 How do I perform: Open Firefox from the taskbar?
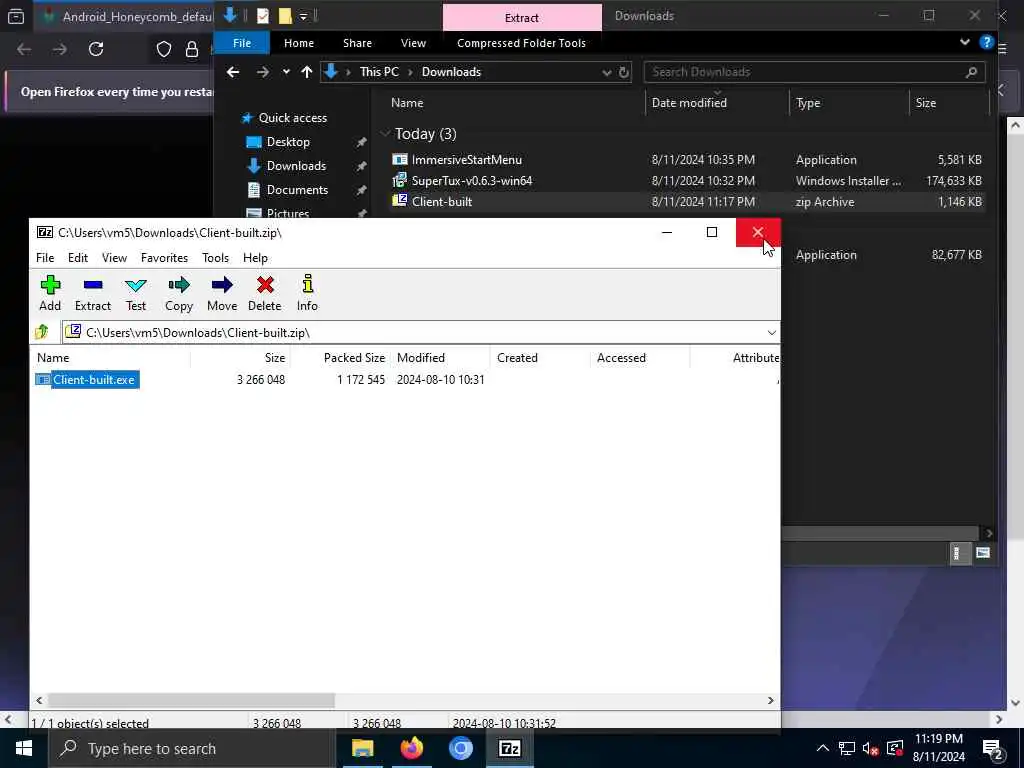[411, 748]
